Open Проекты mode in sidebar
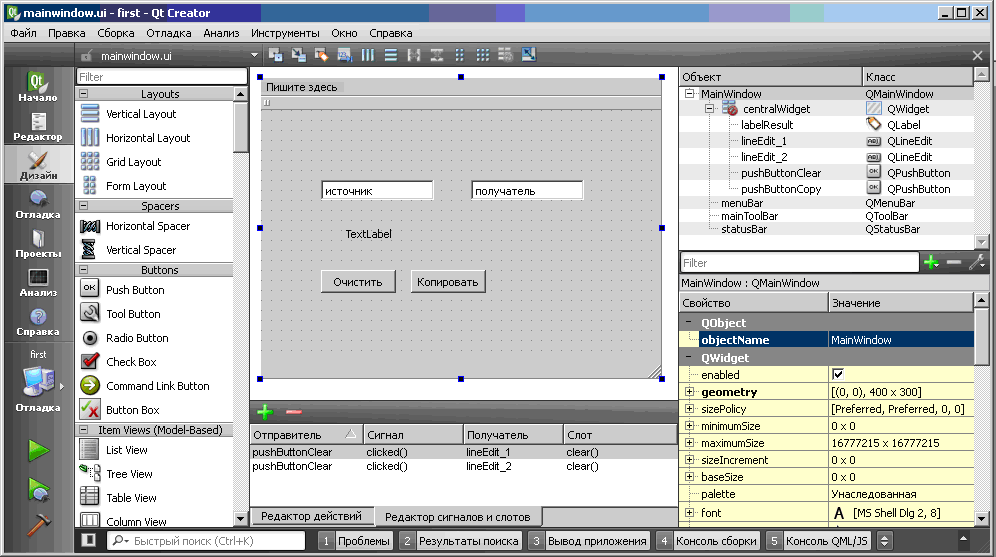The width and height of the screenshot is (996, 557). click(x=38, y=243)
